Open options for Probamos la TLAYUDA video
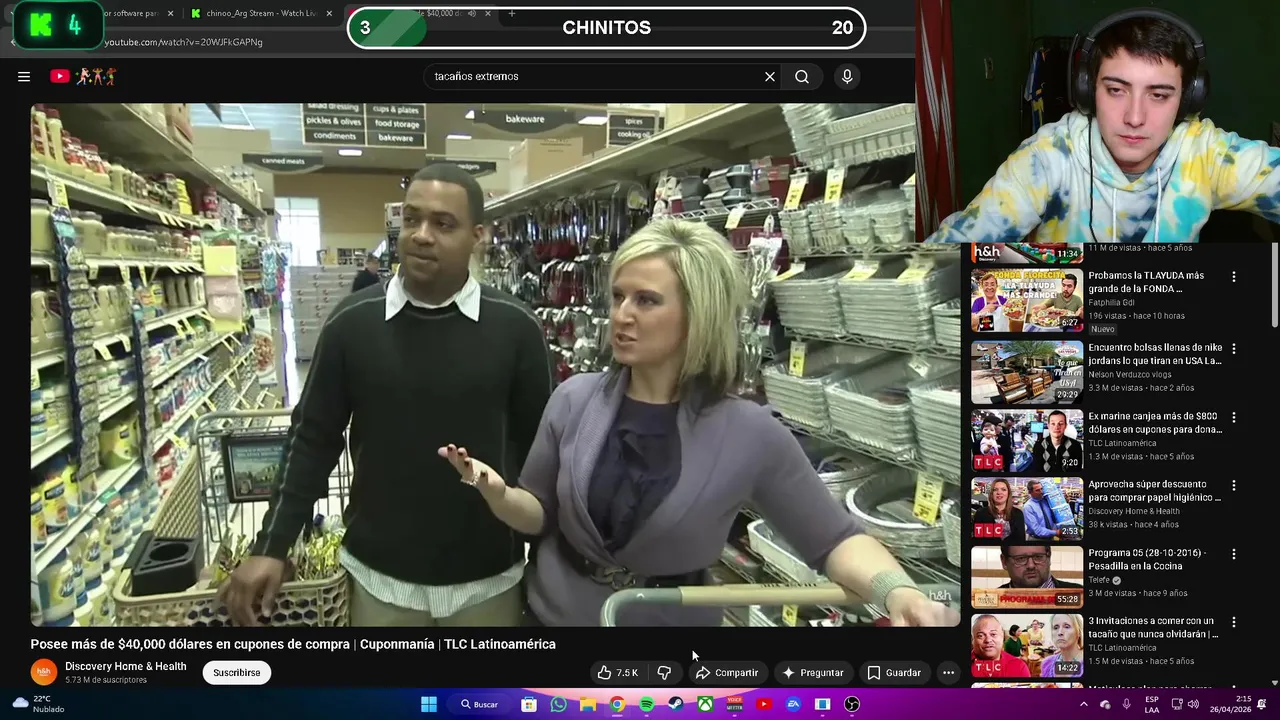1280x720 pixels. [1234, 277]
